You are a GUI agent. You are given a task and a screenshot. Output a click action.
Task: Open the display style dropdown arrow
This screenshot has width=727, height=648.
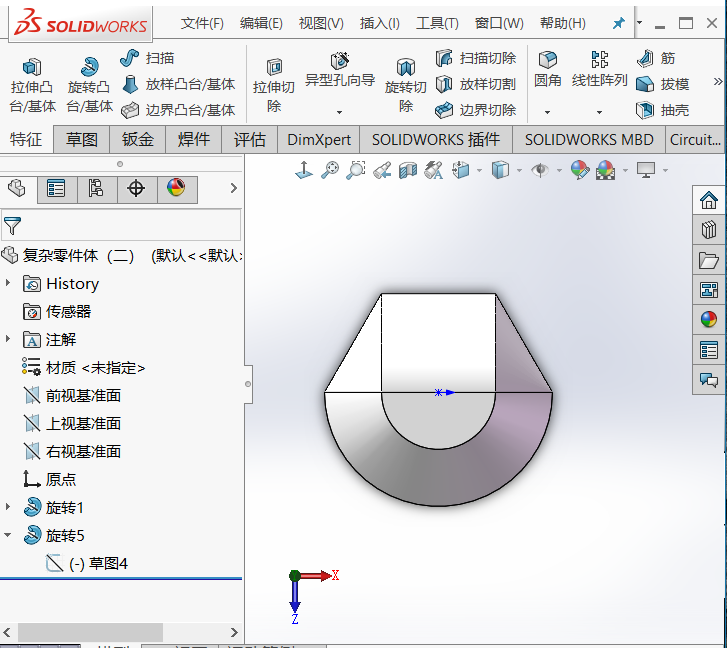(x=519, y=171)
